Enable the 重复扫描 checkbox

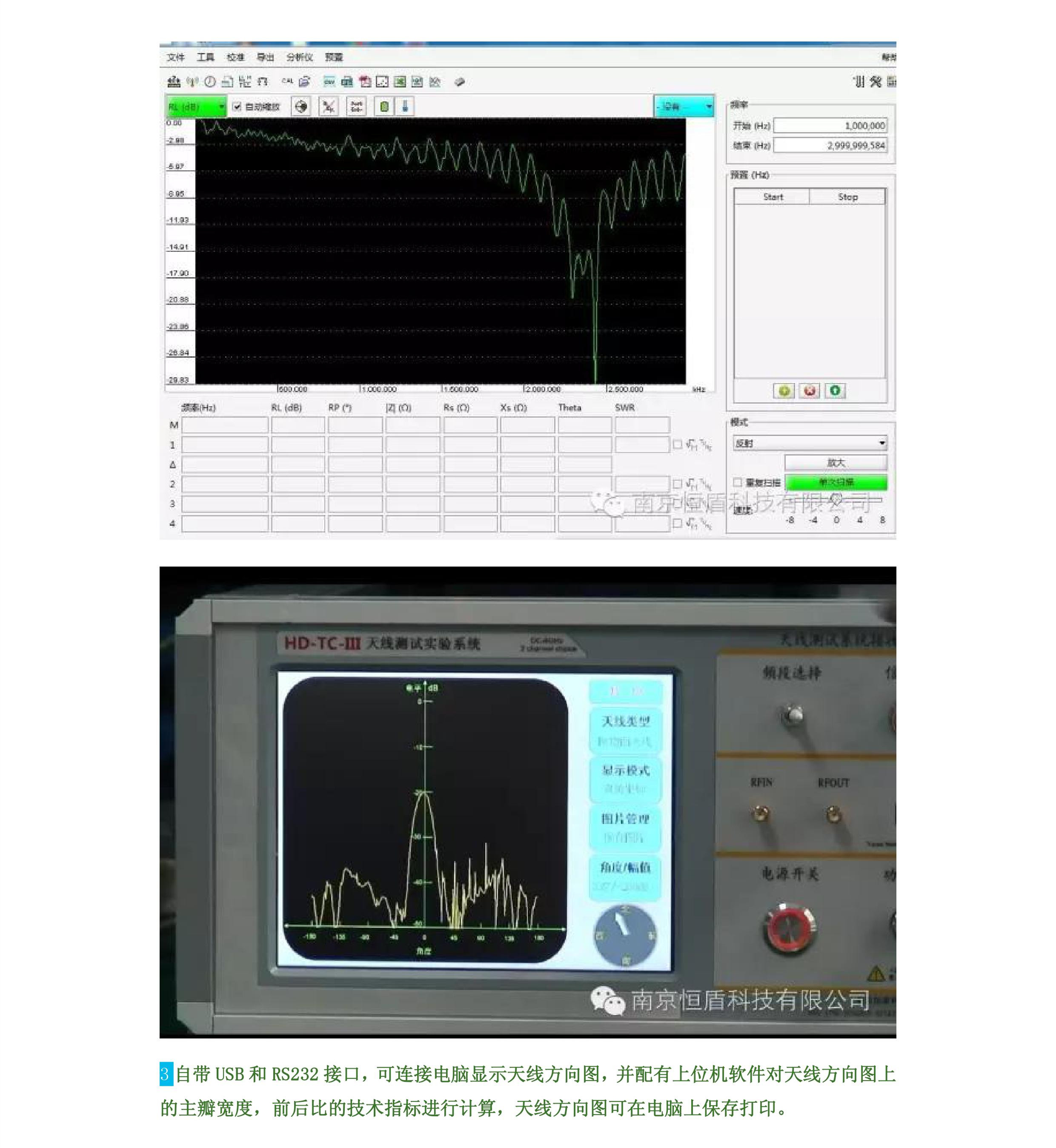click(x=738, y=482)
